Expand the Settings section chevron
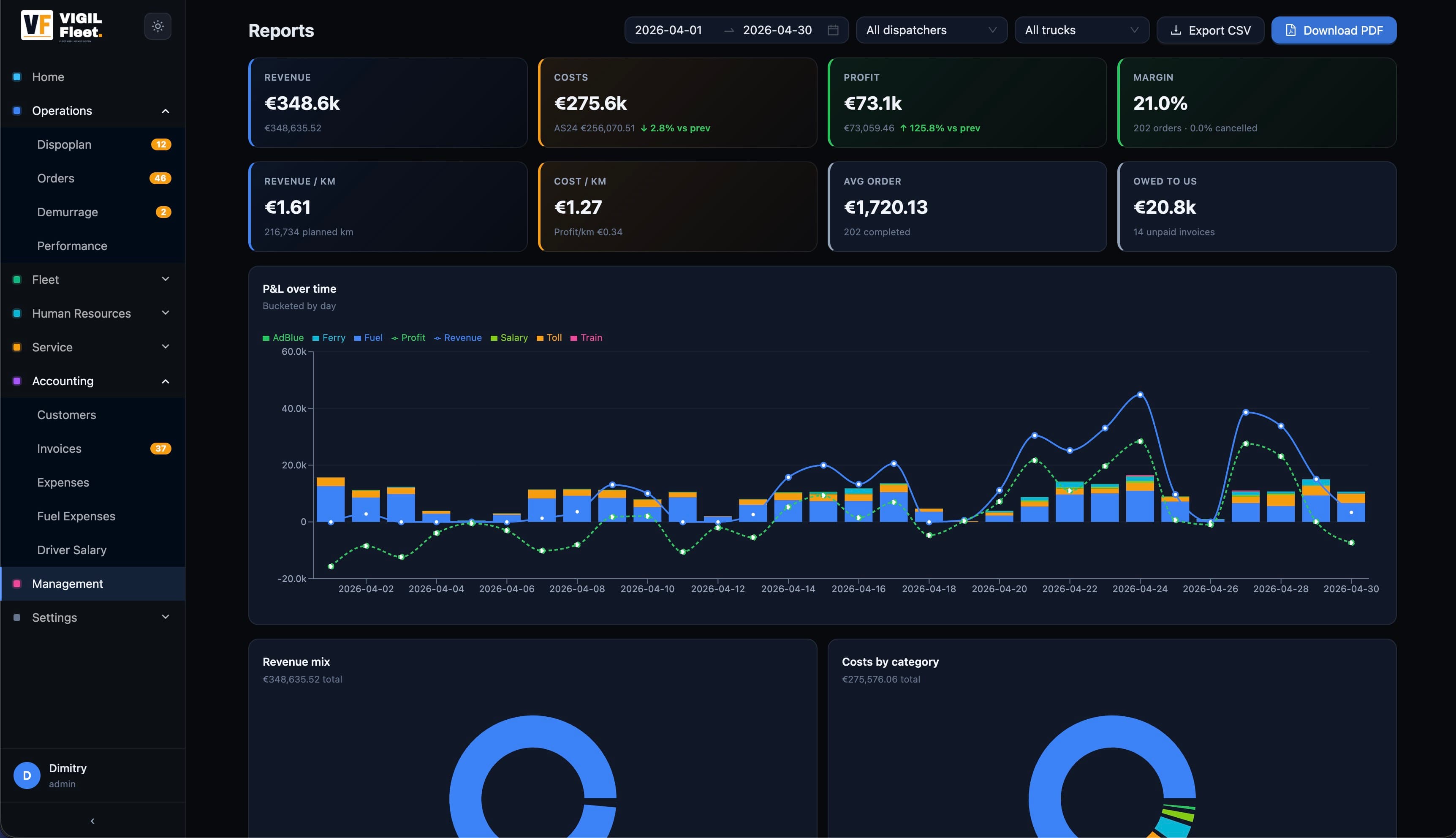 click(x=166, y=617)
